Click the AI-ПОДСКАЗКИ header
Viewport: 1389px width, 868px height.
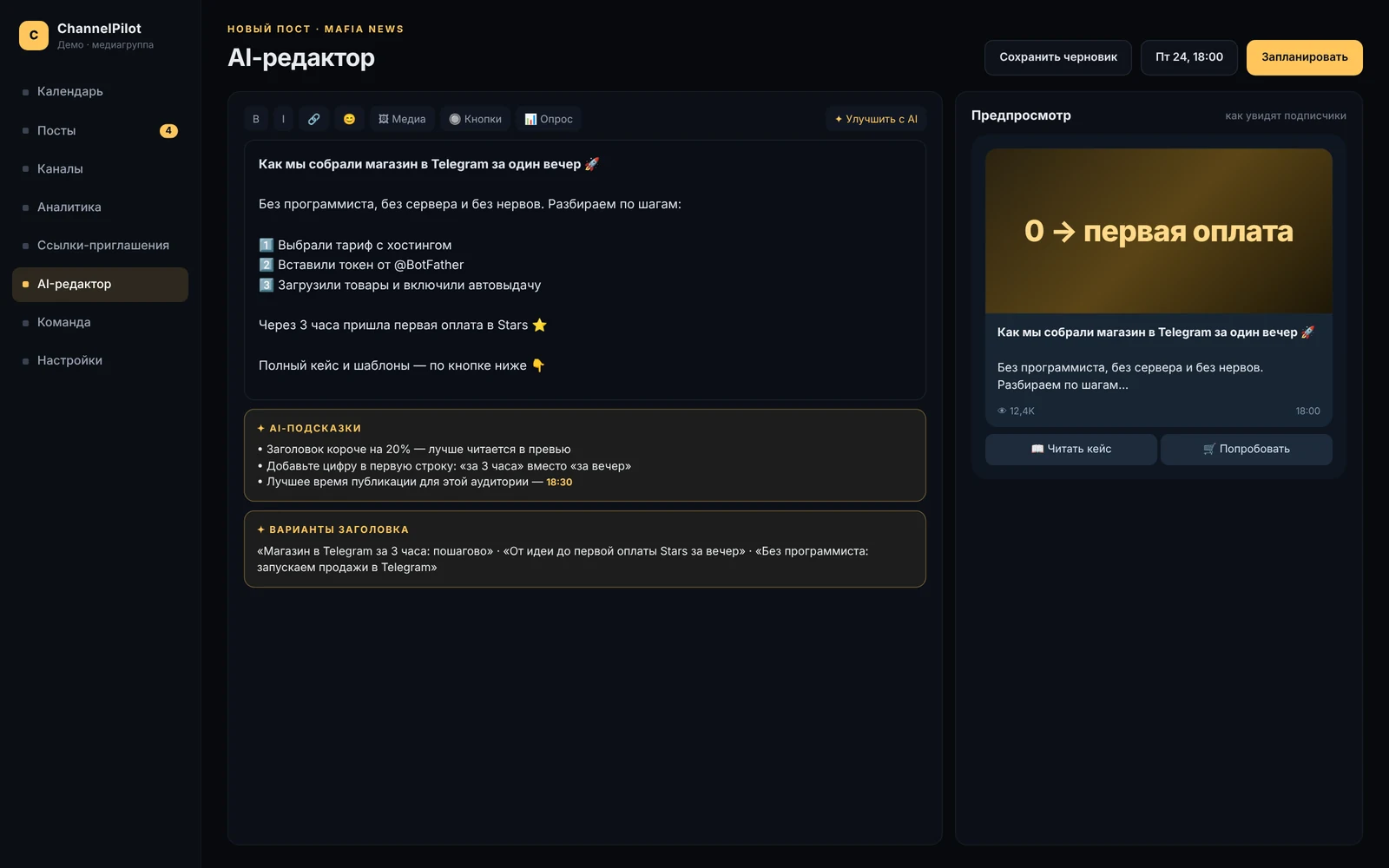[309, 429]
